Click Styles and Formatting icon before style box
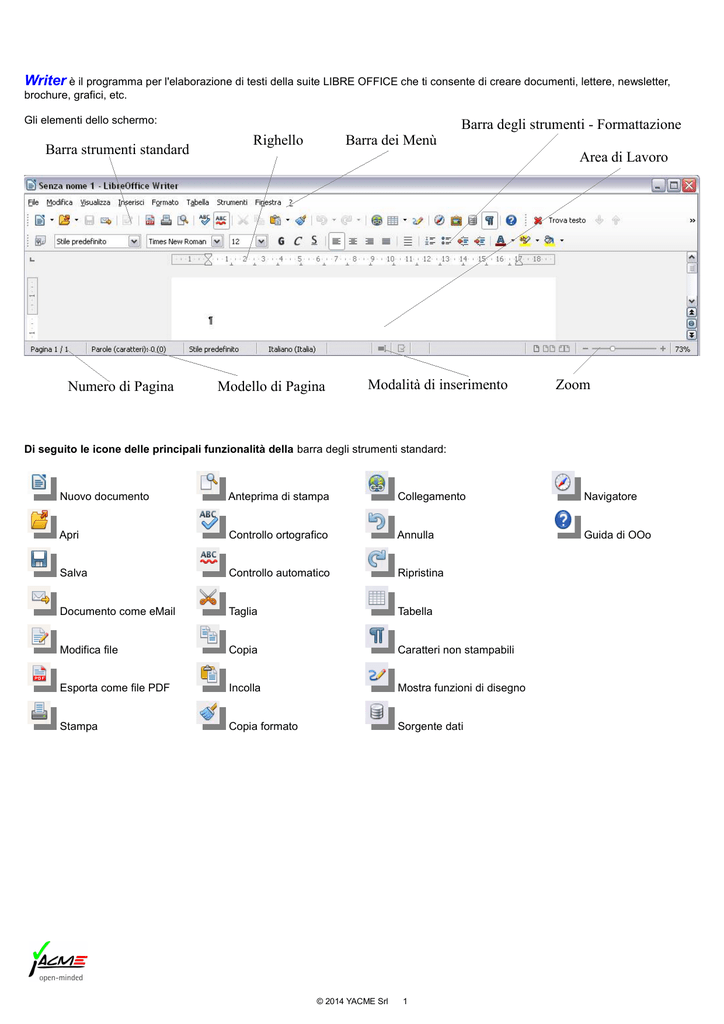The image size is (724, 1024). click(40, 241)
